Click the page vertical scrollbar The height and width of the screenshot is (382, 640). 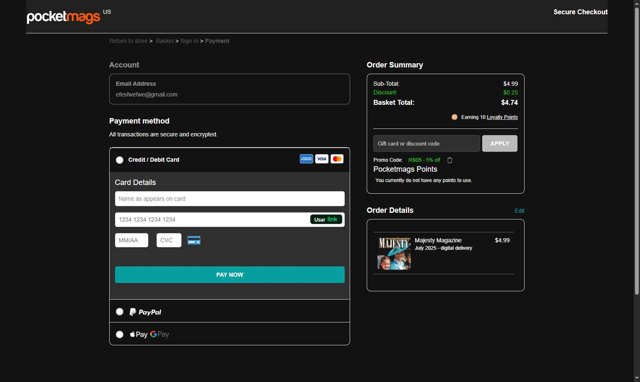[x=637, y=151]
